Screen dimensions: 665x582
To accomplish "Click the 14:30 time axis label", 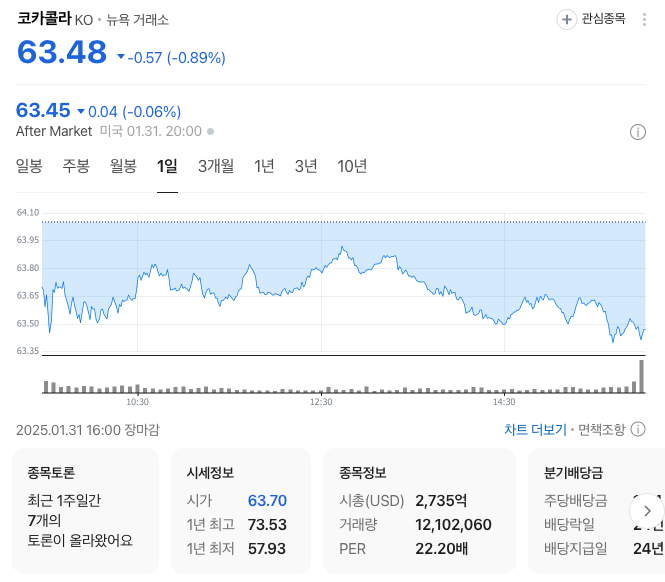I will pos(504,402).
